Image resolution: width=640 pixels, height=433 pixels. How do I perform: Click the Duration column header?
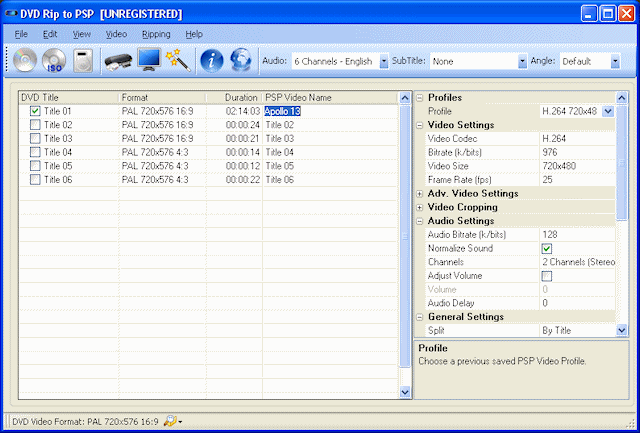234,98
